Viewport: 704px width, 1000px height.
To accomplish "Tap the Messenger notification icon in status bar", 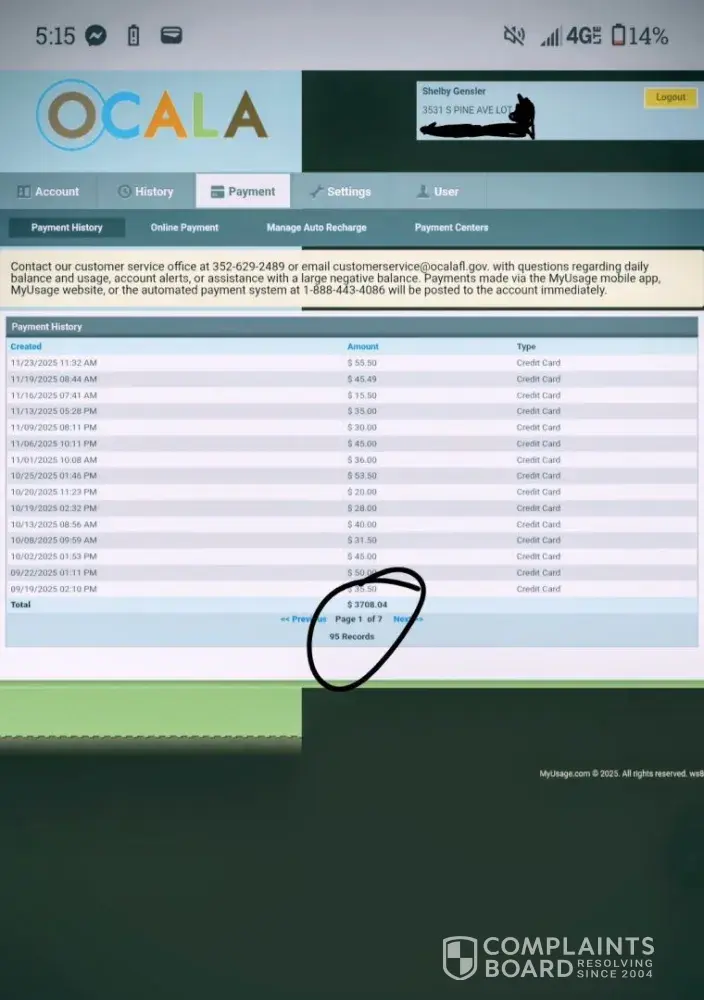I will (x=96, y=35).
